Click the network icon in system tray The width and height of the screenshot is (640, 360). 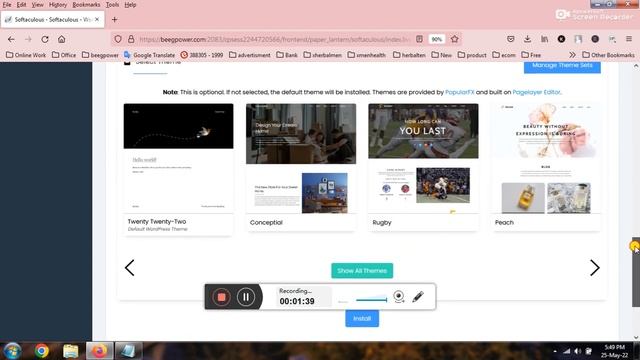coord(567,351)
